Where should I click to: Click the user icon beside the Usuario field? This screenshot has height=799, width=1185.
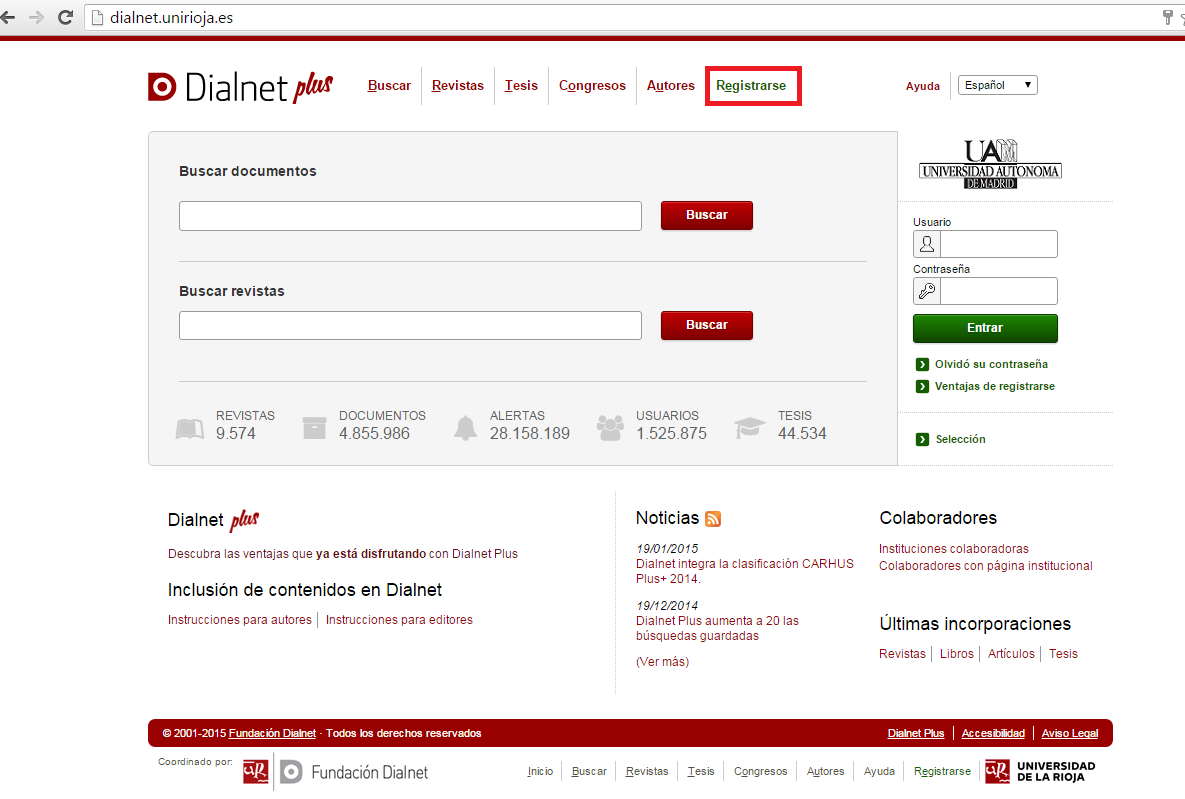926,243
